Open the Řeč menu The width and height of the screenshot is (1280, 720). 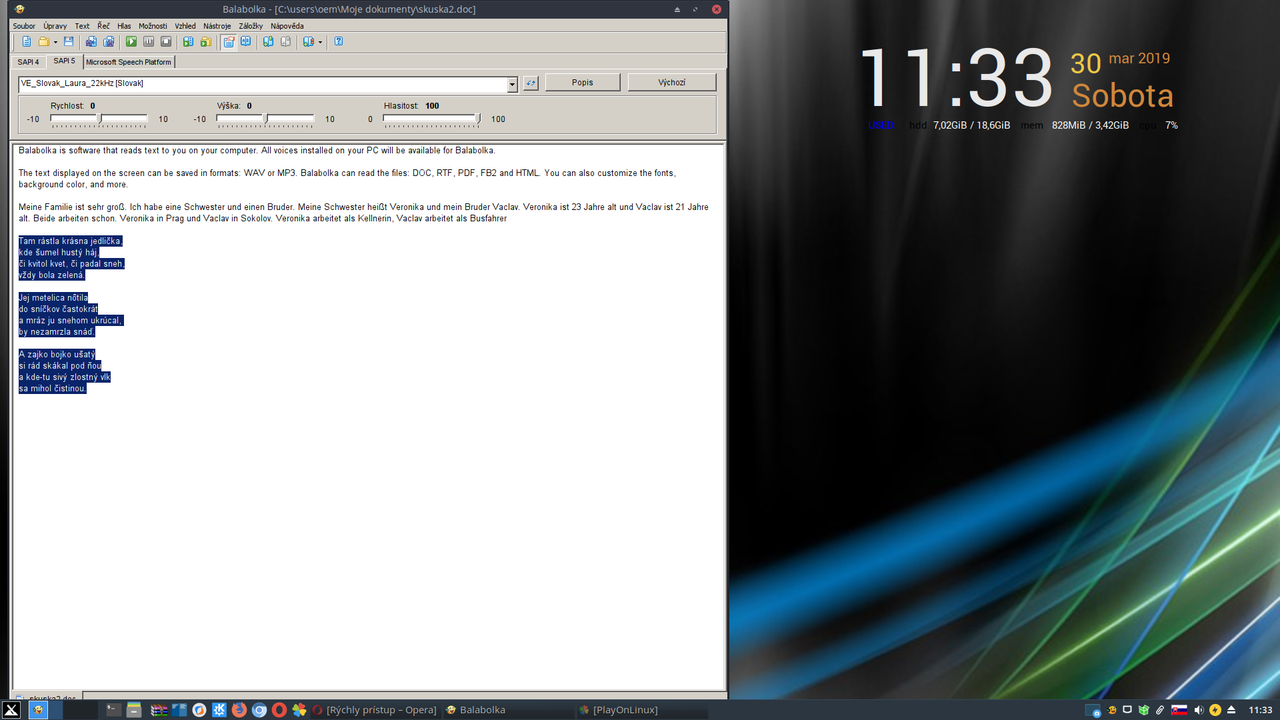point(104,26)
